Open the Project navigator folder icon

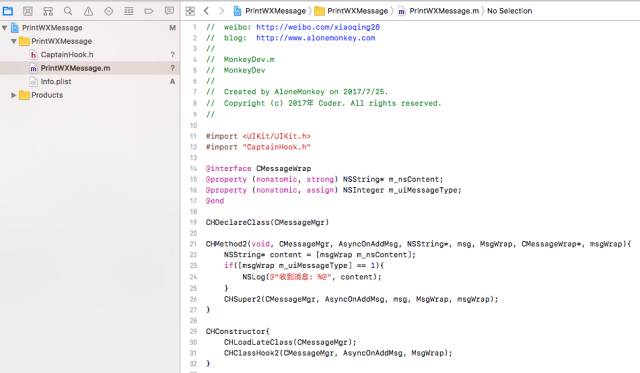point(8,11)
